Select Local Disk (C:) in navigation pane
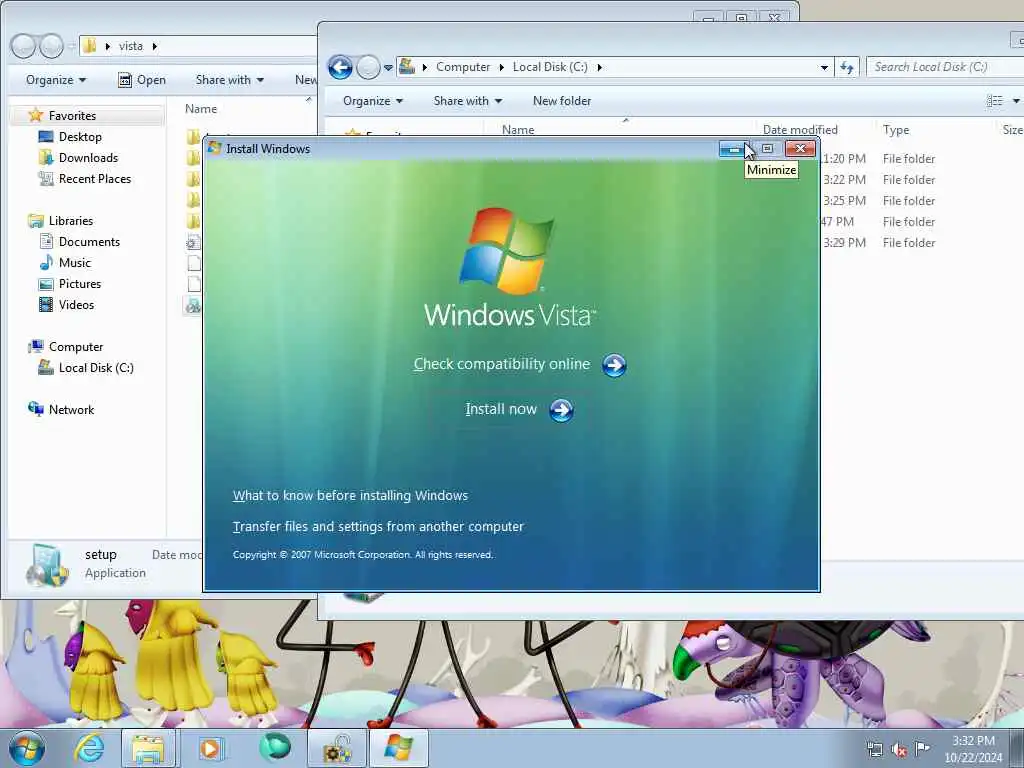 (96, 368)
